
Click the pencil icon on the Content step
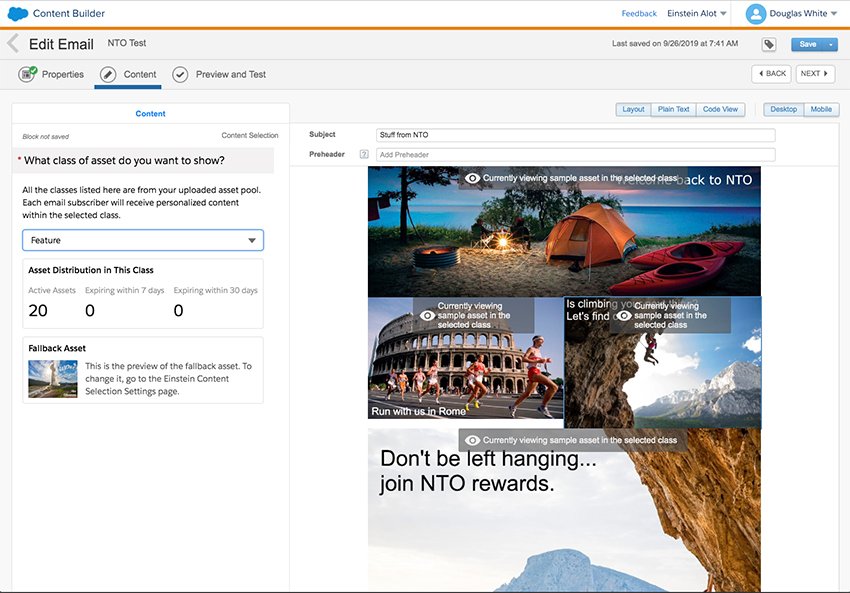click(107, 73)
